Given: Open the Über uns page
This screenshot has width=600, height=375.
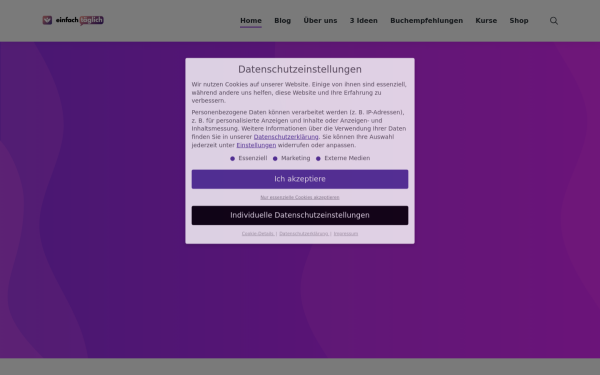Looking at the screenshot, I should point(320,21).
